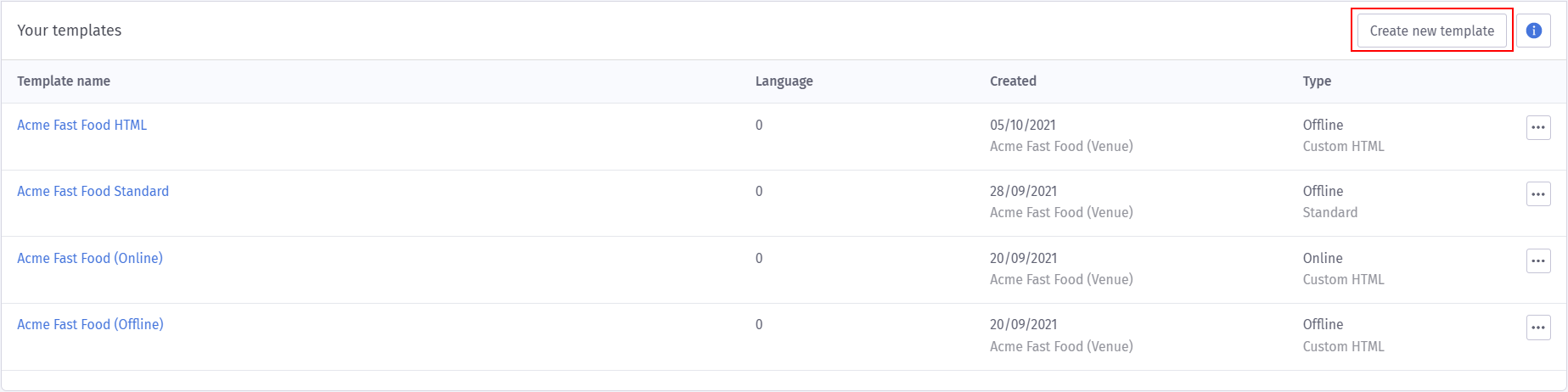The width and height of the screenshot is (1568, 392).
Task: Click the Type column header
Action: pos(1317,81)
